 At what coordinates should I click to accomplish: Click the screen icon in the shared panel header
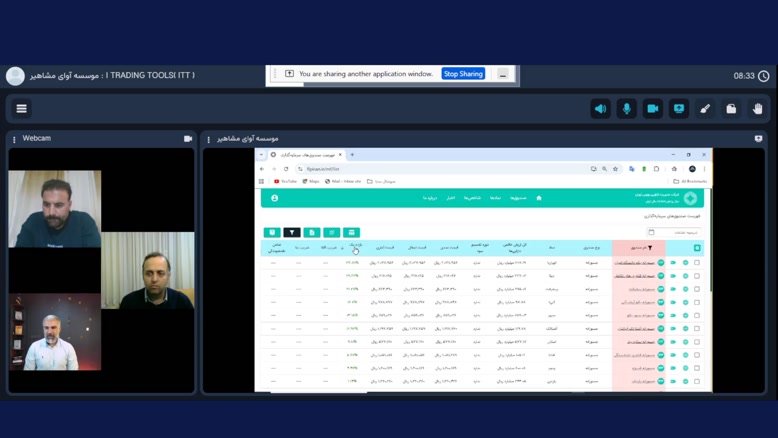pyautogui.click(x=758, y=139)
